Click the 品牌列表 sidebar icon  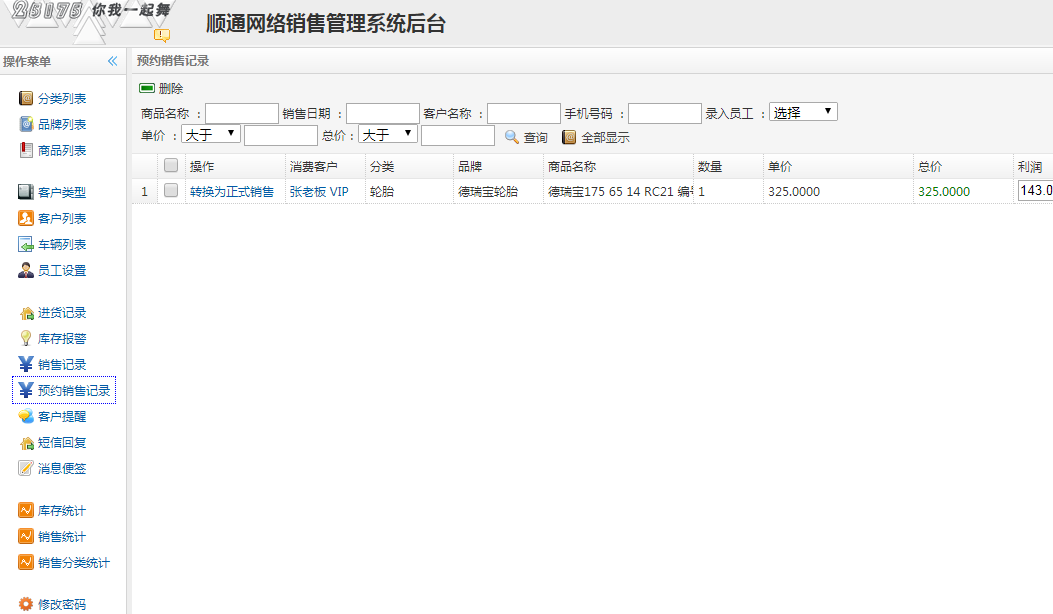pos(26,124)
